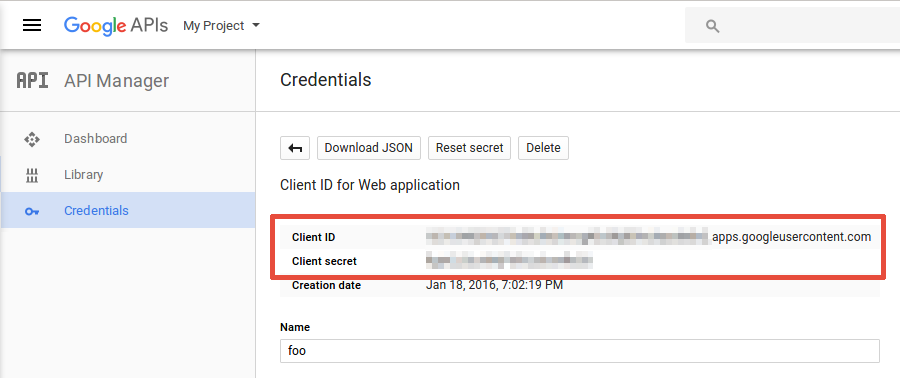Click the My Project dropdown arrow
The width and height of the screenshot is (900, 379).
click(256, 25)
